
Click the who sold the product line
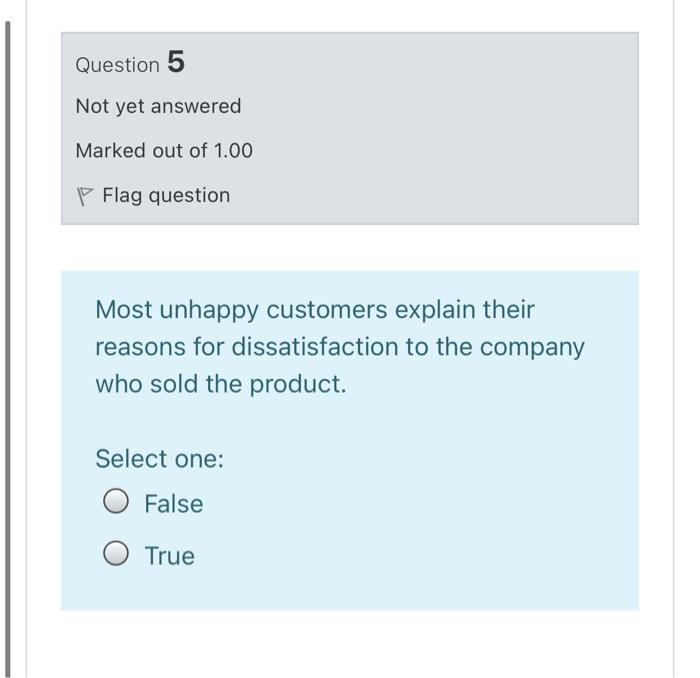220,384
